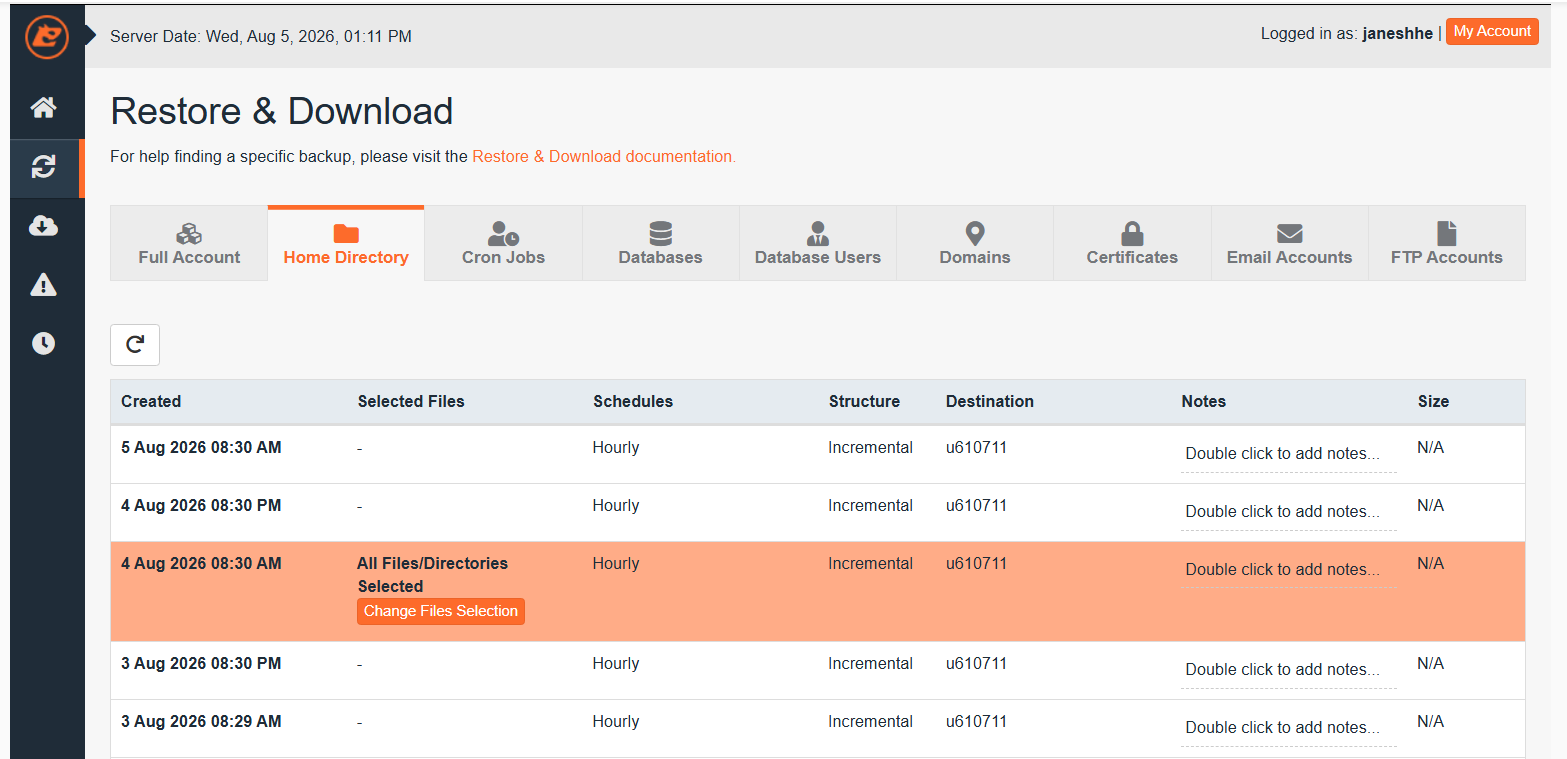Viewport: 1567px width, 759px height.
Task: Switch to the Full Account tab
Action: (x=189, y=243)
